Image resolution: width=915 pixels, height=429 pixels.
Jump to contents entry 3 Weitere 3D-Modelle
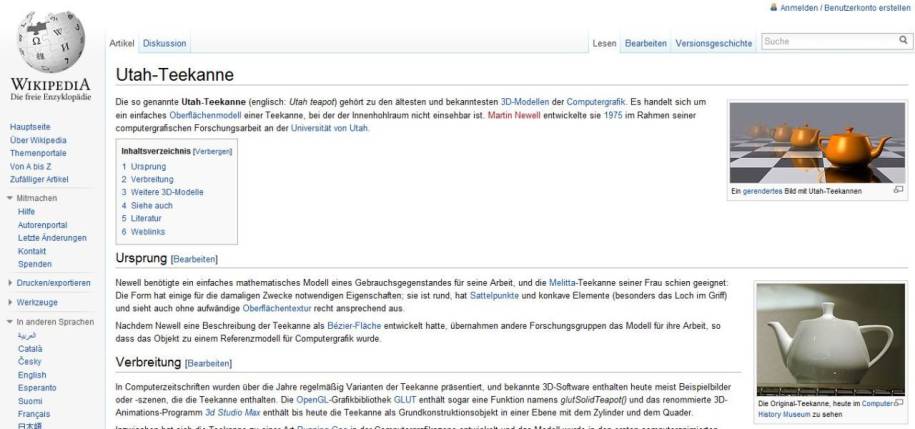[162, 192]
